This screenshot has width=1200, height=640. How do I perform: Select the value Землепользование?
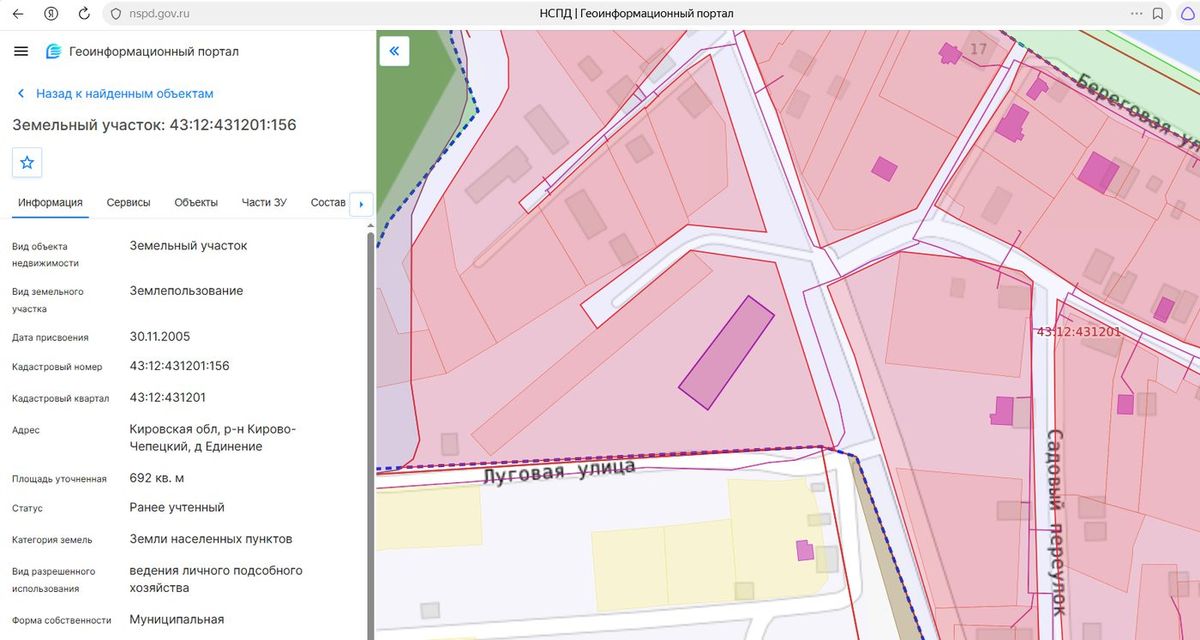pyautogui.click(x=186, y=291)
